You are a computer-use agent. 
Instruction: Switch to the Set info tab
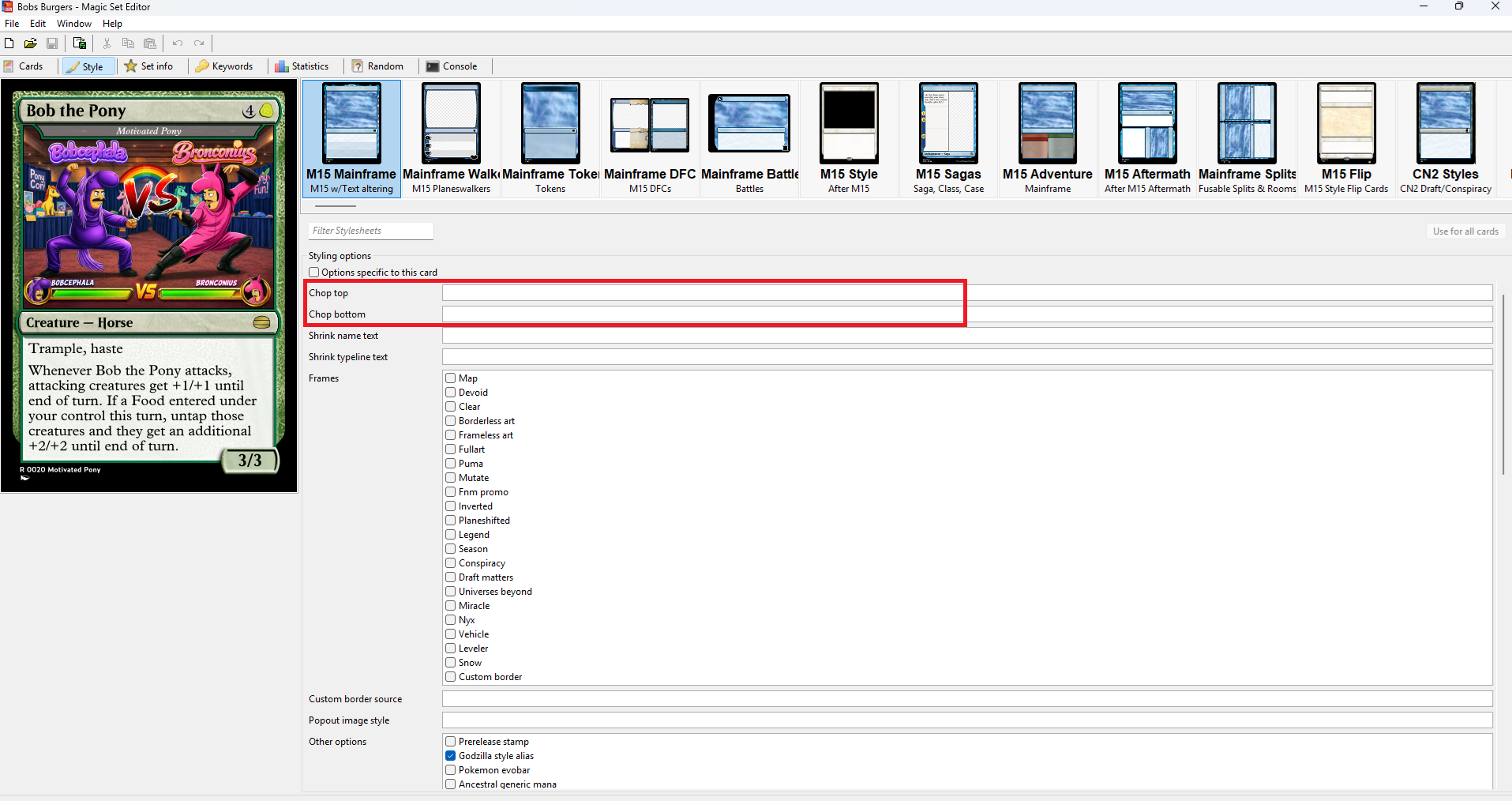point(149,66)
